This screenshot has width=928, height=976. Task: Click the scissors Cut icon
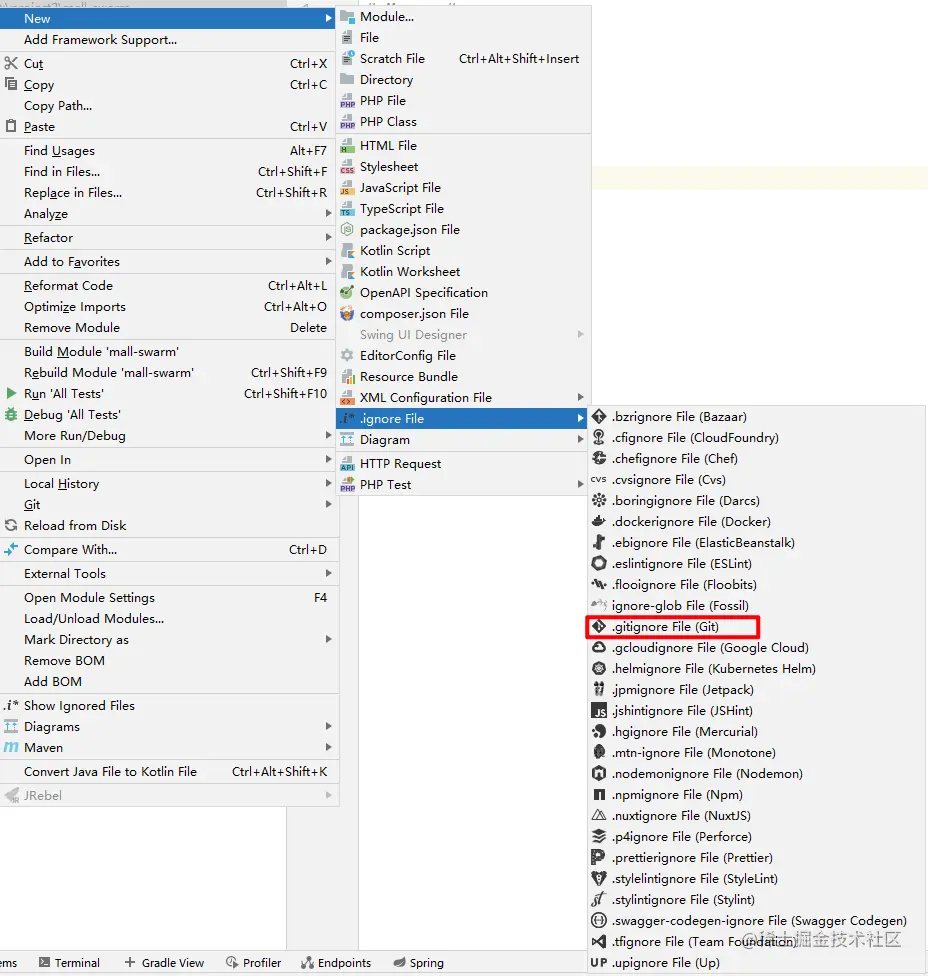click(x=11, y=63)
